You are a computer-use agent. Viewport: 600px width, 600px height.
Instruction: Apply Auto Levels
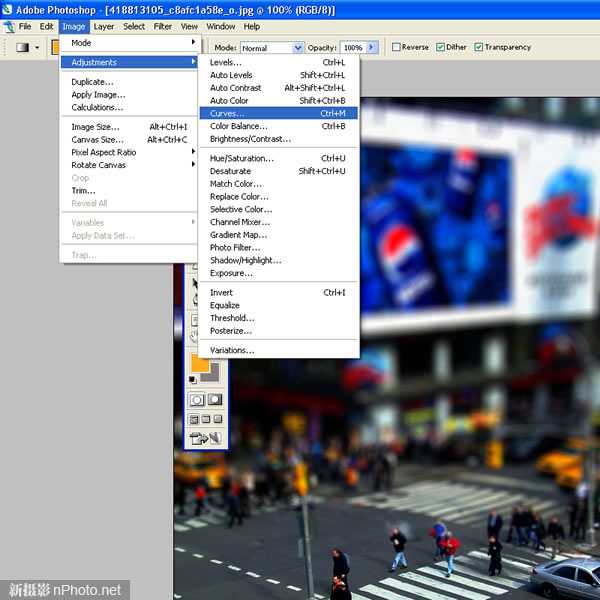(x=279, y=75)
